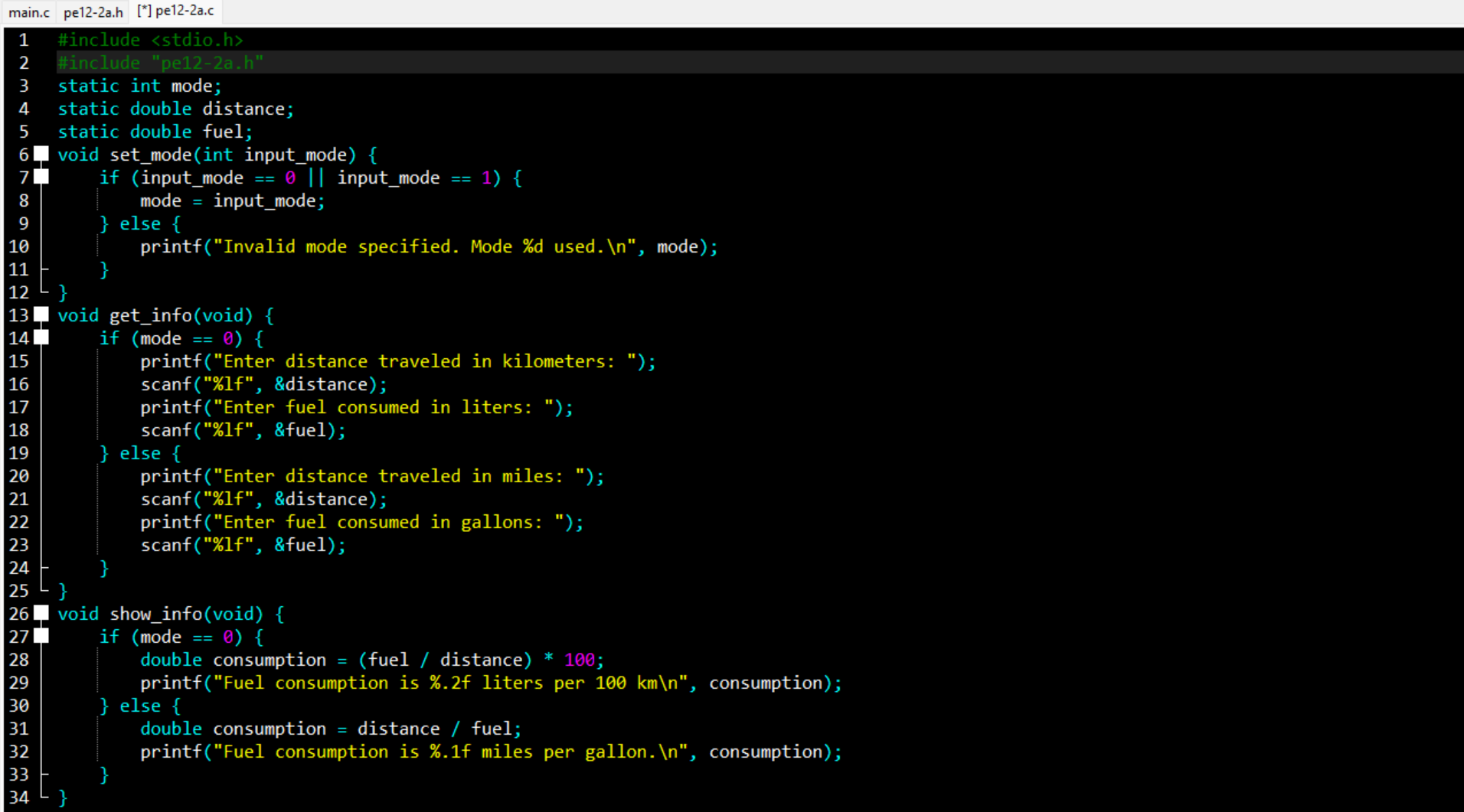Click the scanf &distance statement on line 16
Viewport: 1464px width, 812px height.
click(x=264, y=384)
